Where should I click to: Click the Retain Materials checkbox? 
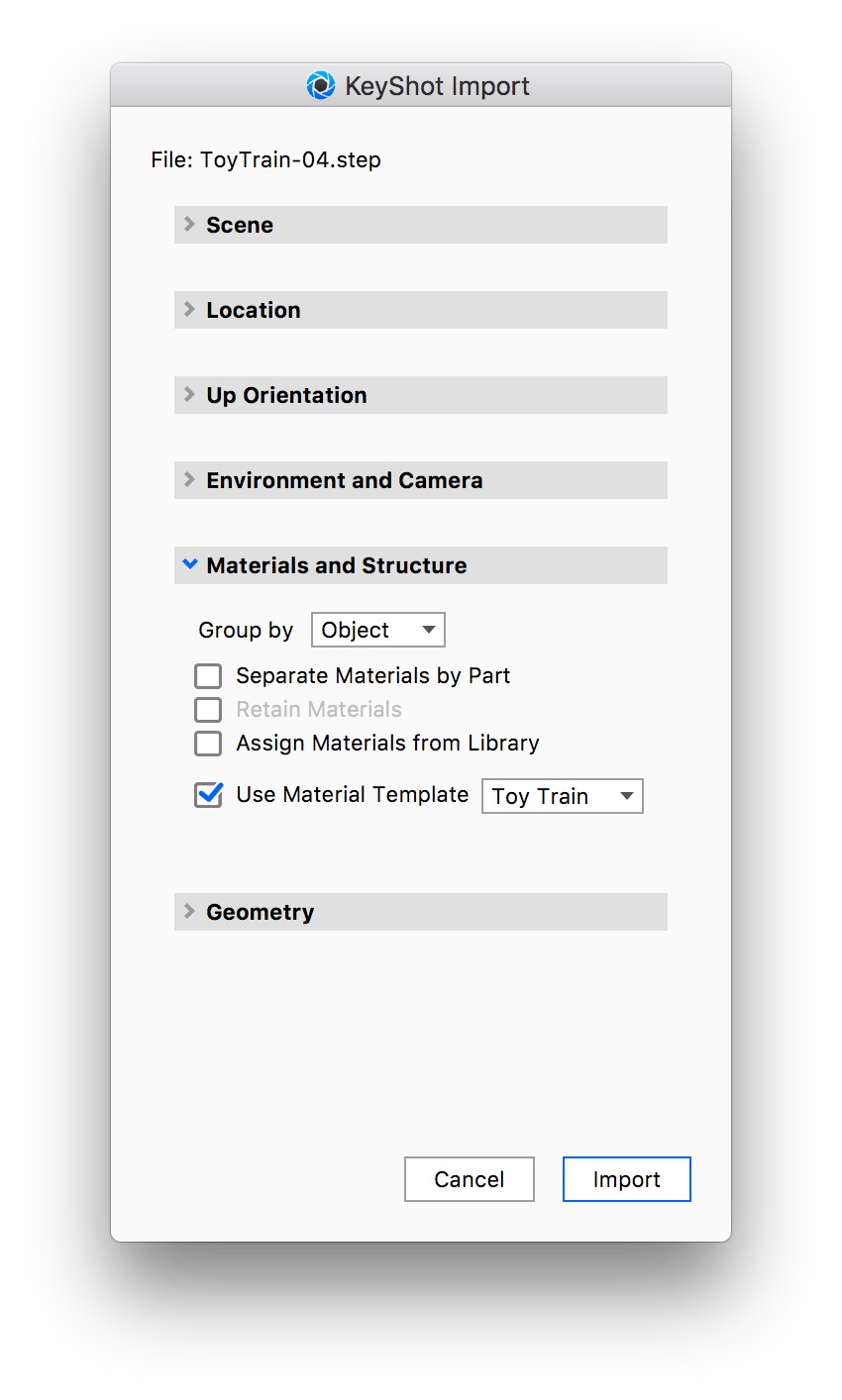(208, 709)
